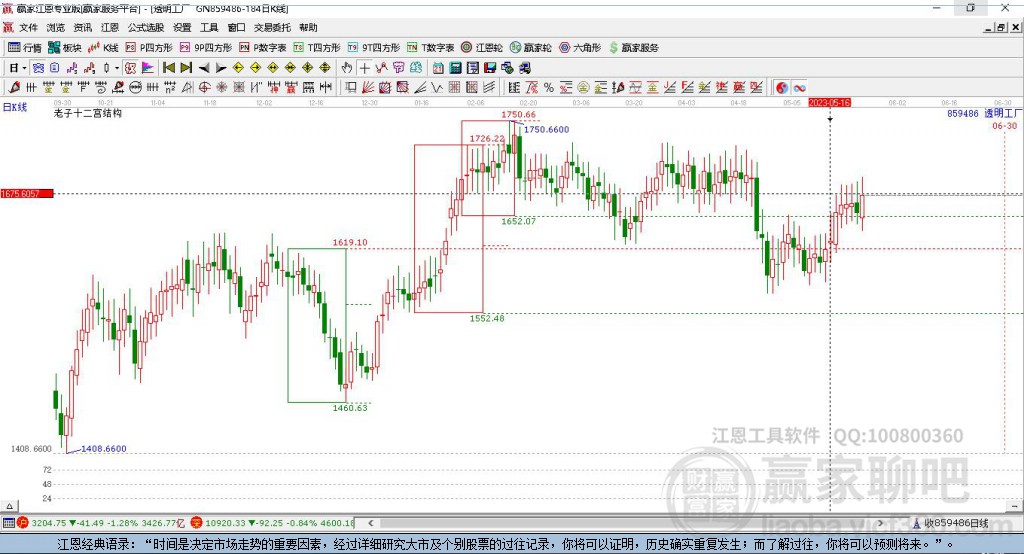This screenshot has width=1024, height=554.
Task: Click the black right arrow icon
Action: [221, 68]
